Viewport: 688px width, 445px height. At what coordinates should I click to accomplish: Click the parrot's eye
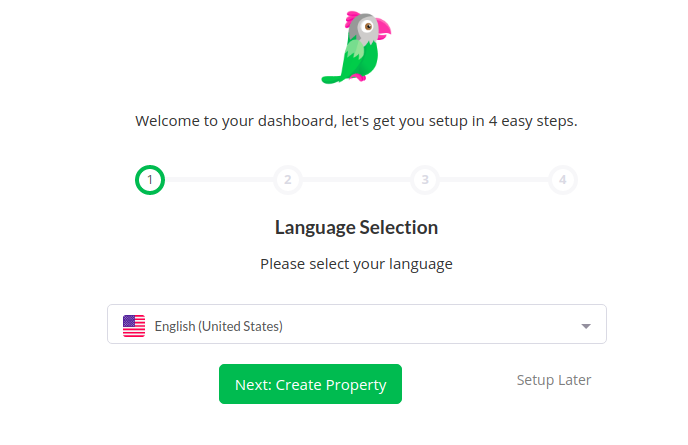coord(368,27)
